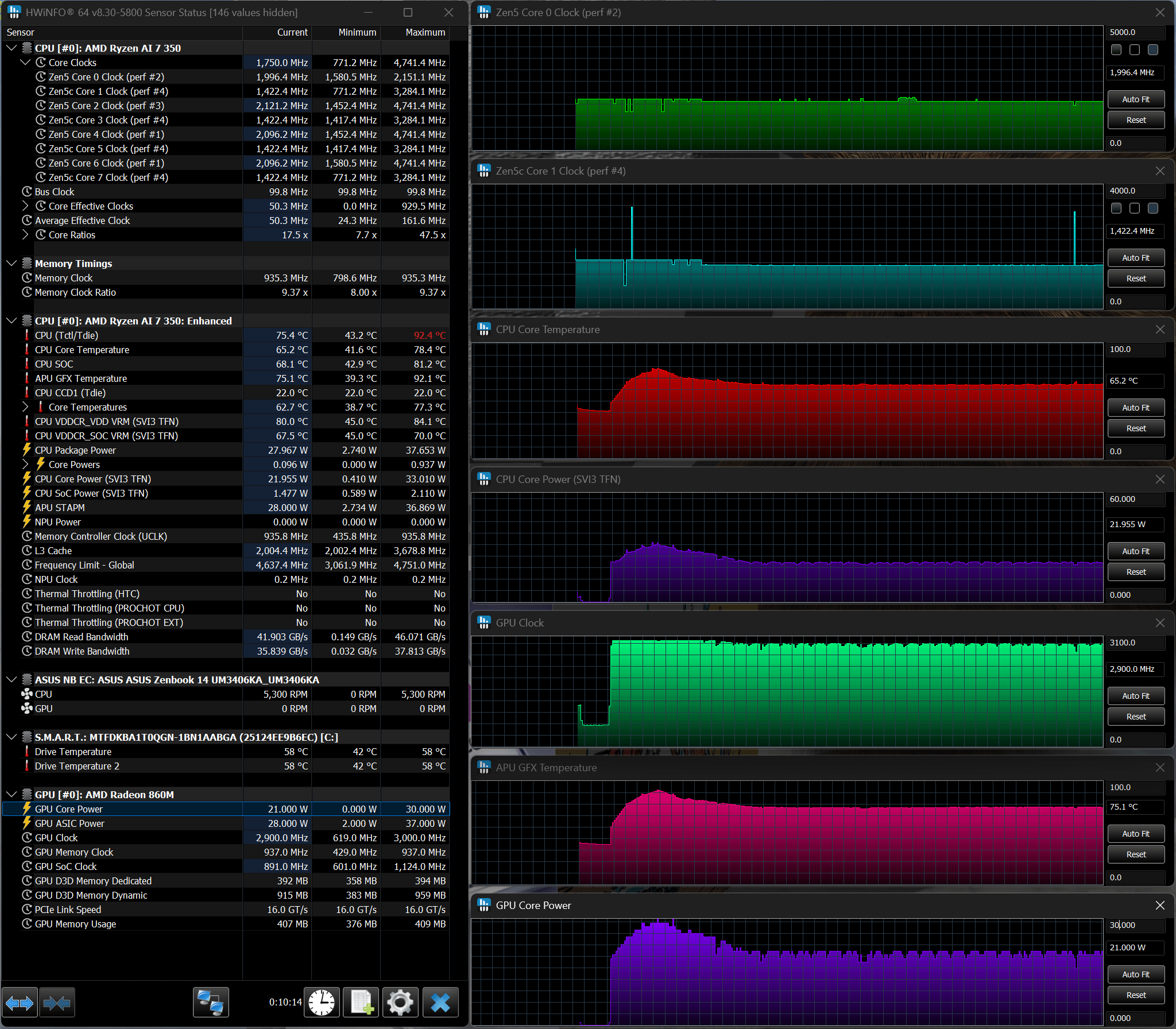Click the GPU Core Power graph area
Image resolution: width=1176 pixels, height=1029 pixels.
787,972
